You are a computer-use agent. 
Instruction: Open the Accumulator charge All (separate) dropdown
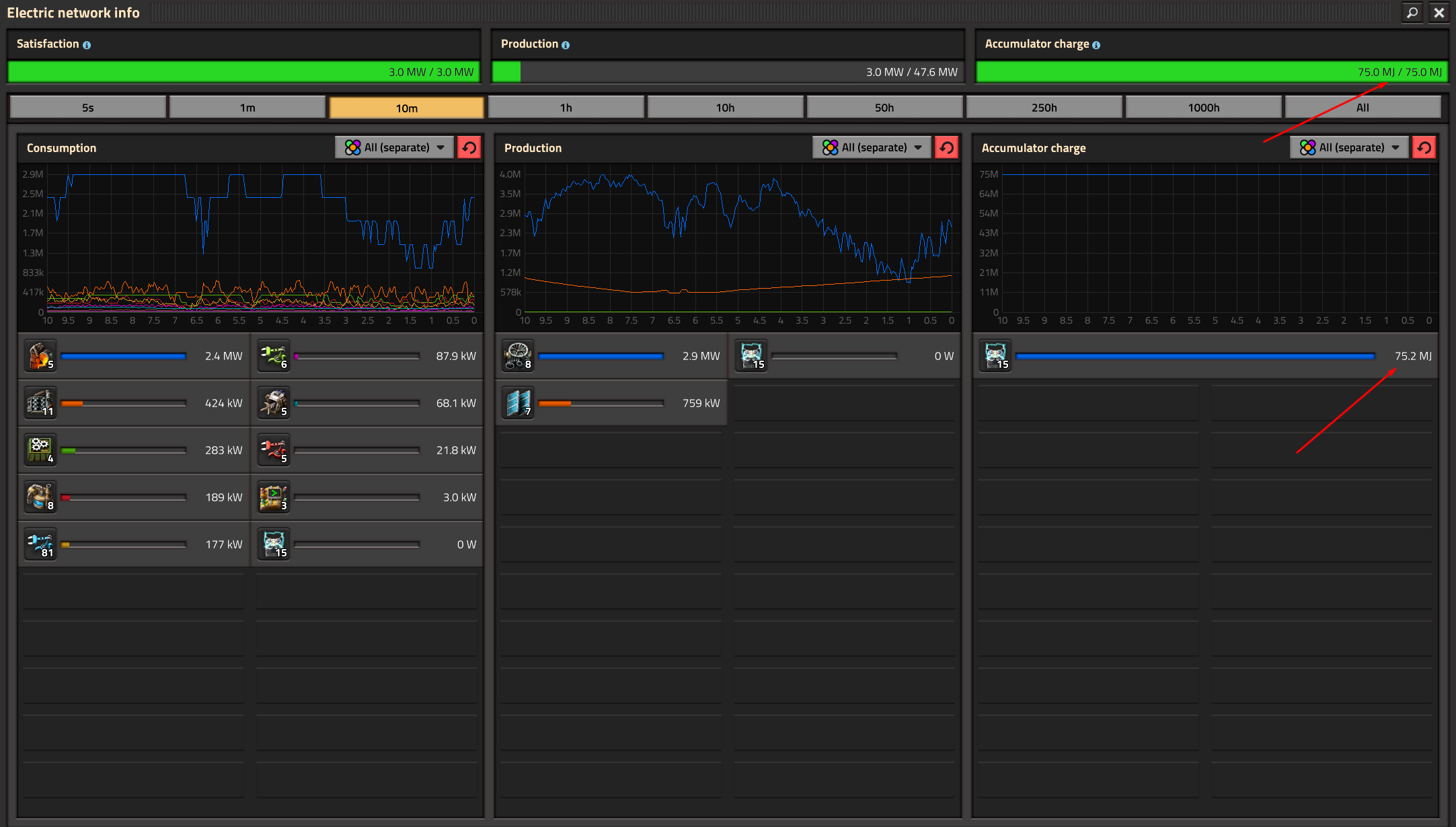click(x=1350, y=147)
